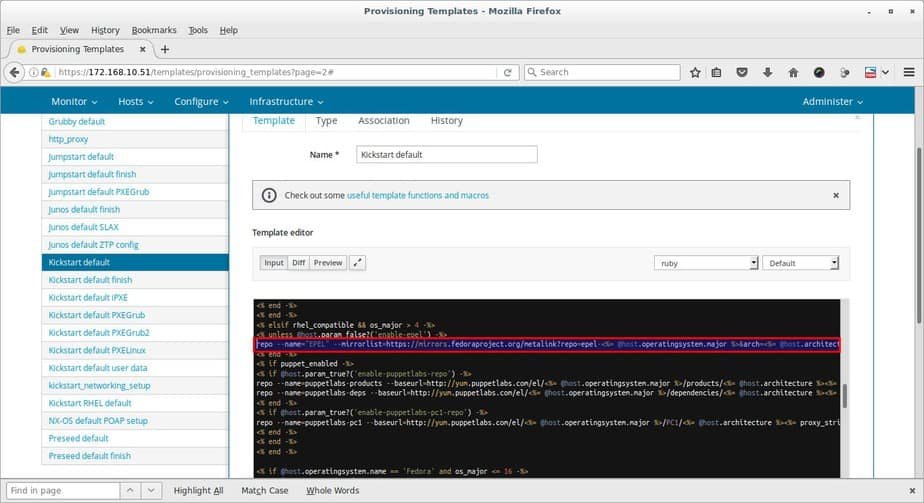The height and width of the screenshot is (503, 924).
Task: Expand the Infrastructure menu
Action: tap(286, 101)
